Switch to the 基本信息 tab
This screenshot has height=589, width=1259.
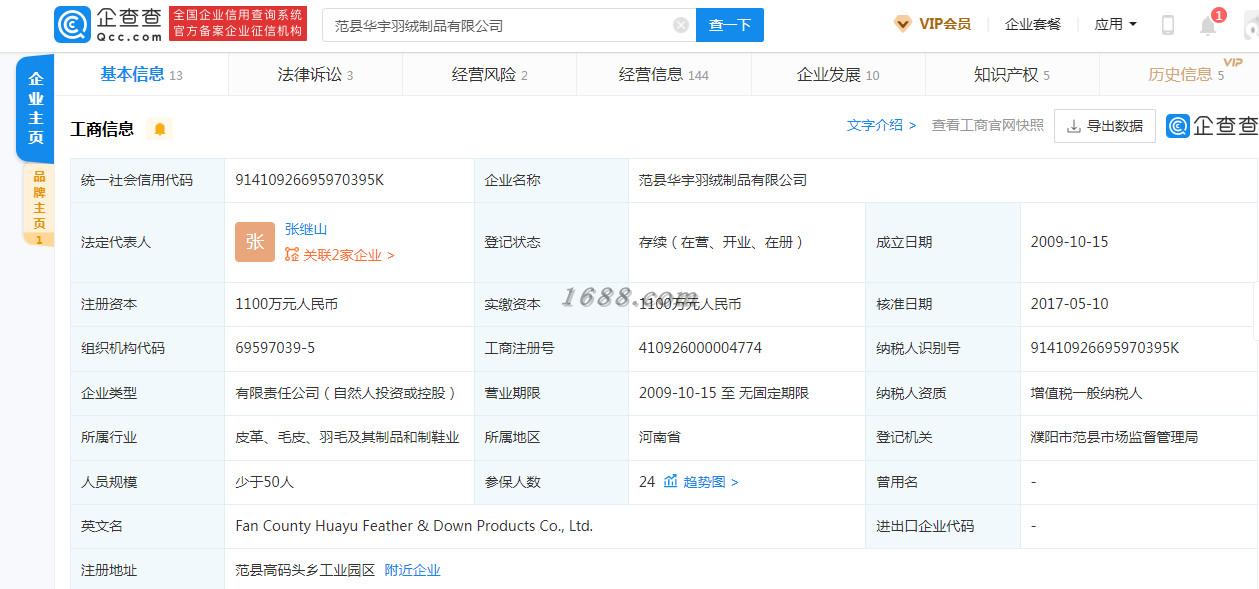click(x=141, y=74)
